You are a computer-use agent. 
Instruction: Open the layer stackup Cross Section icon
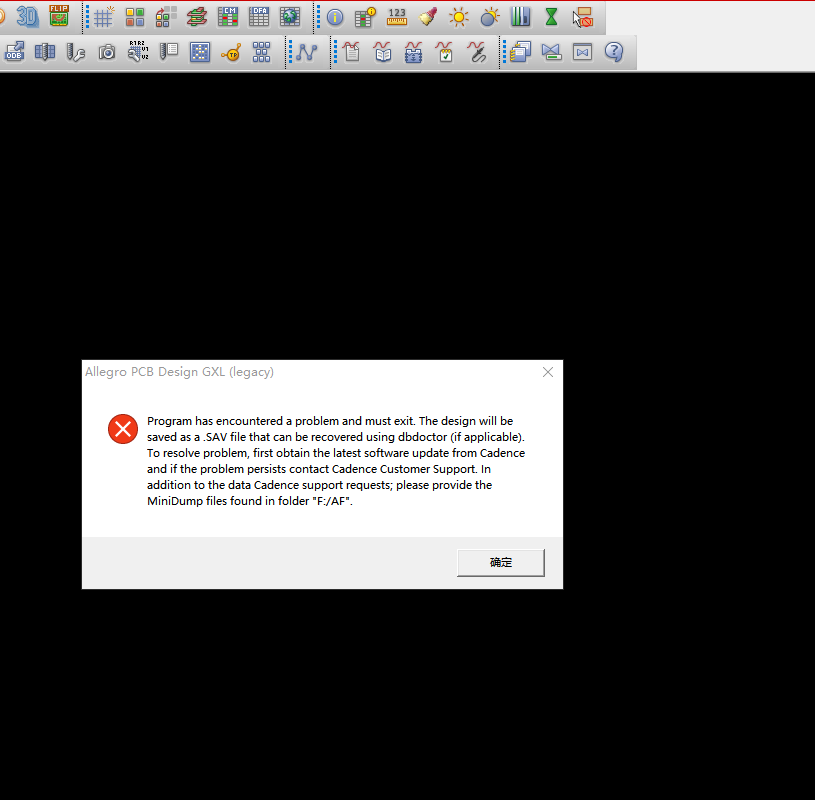(197, 17)
